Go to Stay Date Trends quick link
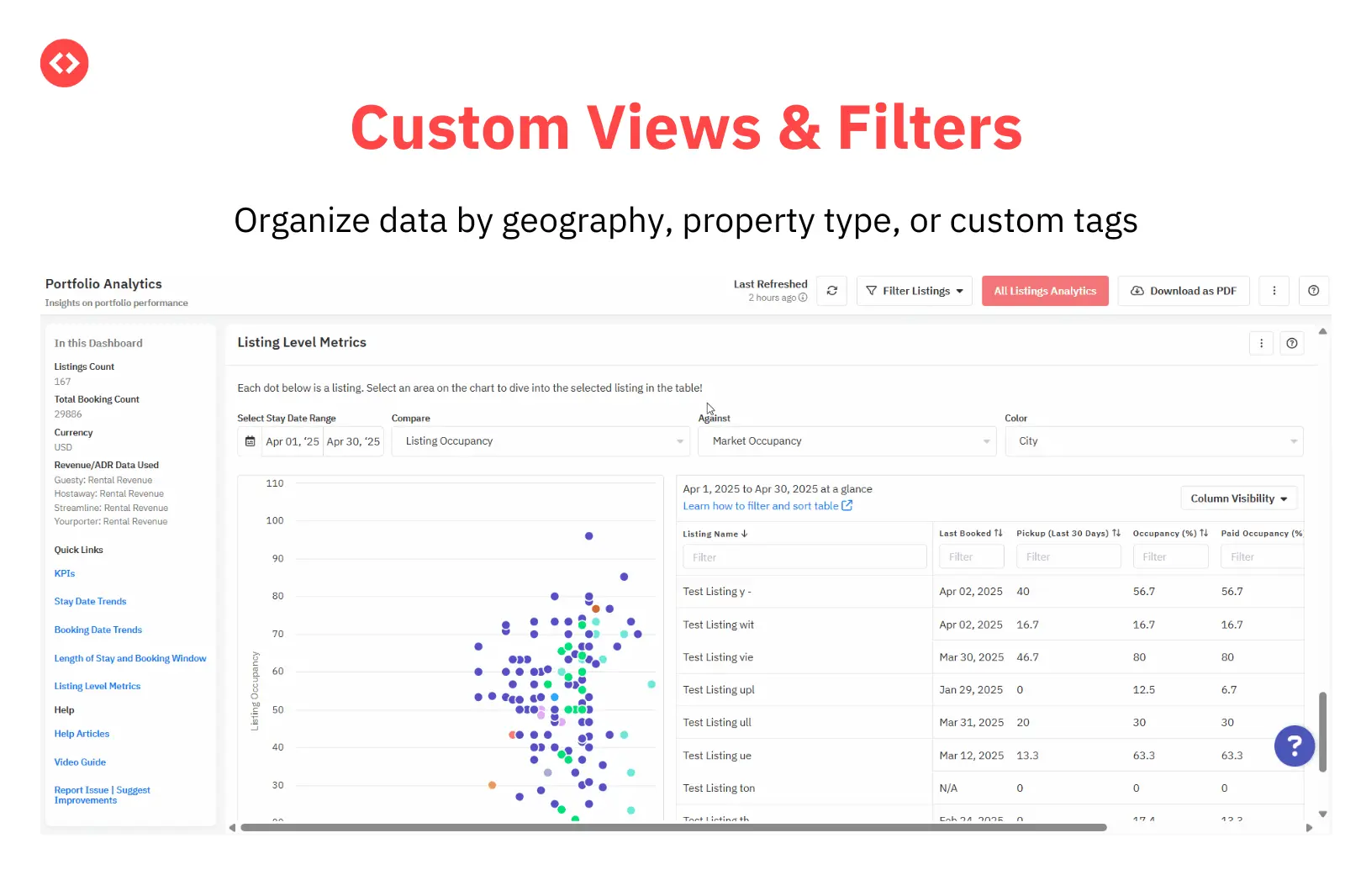The height and width of the screenshot is (896, 1345). click(x=90, y=602)
